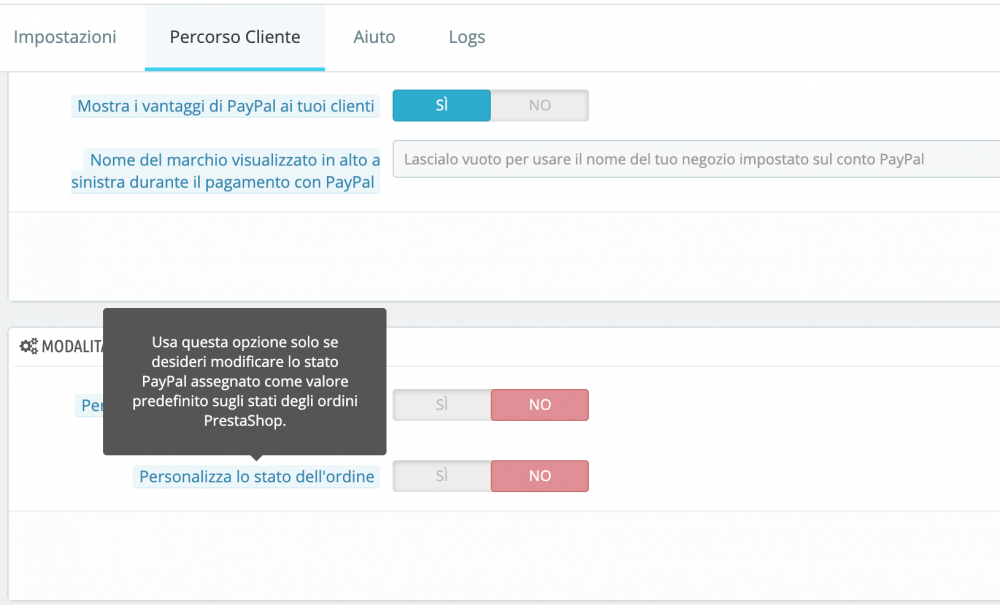Click the gears icon beside MODALITÀ heading
Screen dimensions: 1000x605
(x=28, y=346)
